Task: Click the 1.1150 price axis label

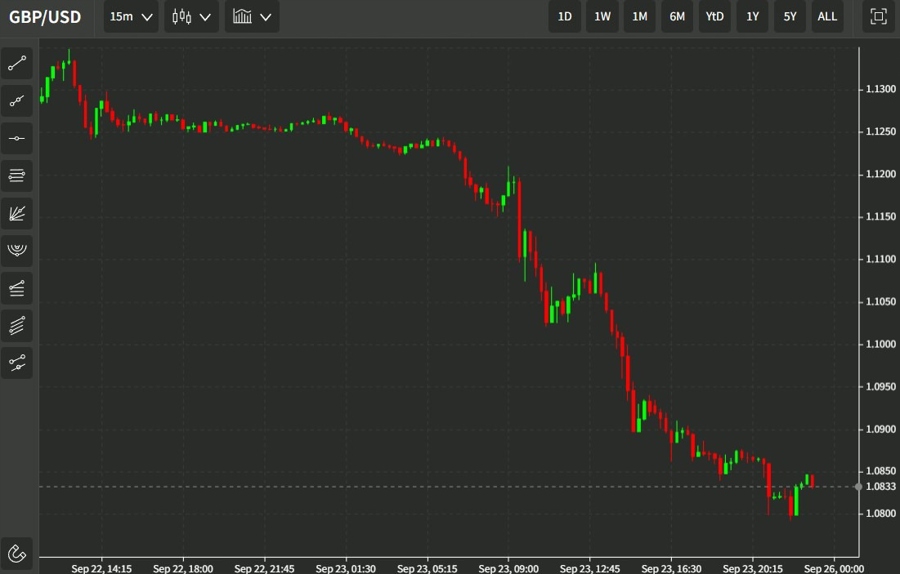Action: (x=880, y=216)
